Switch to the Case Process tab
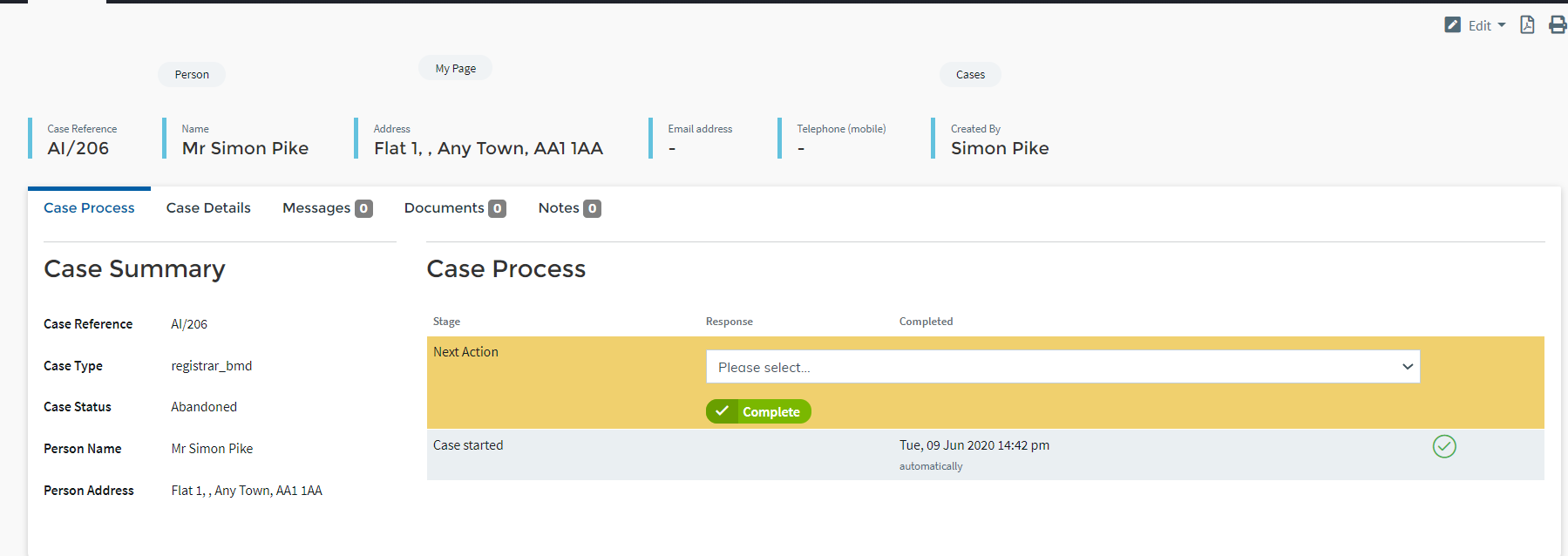1568x556 pixels. tap(89, 208)
